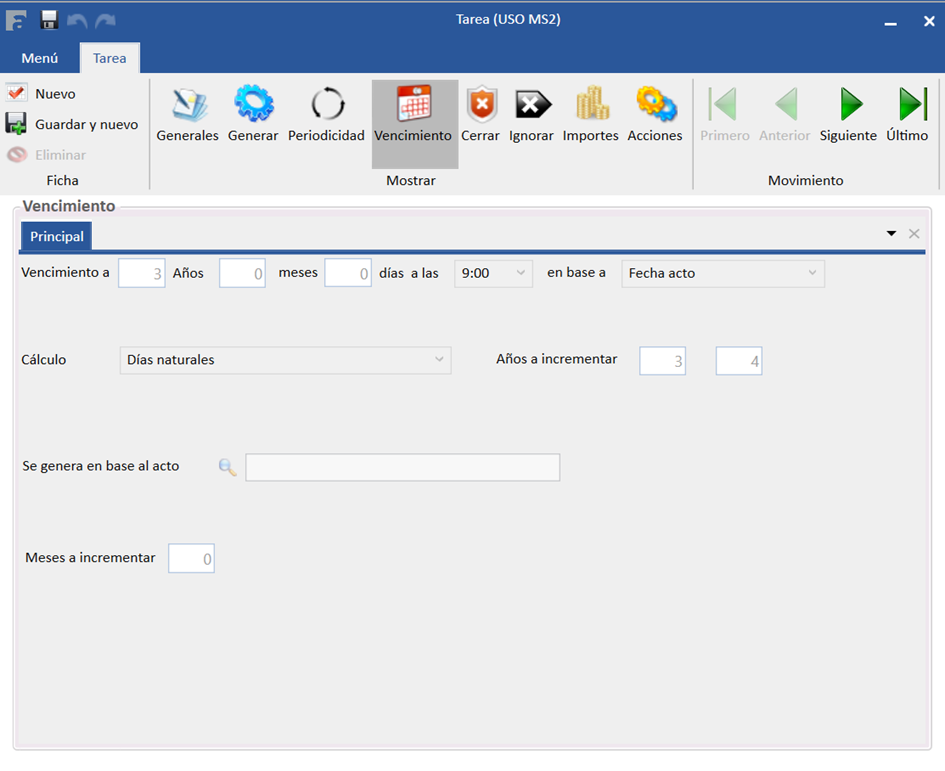Click second Años a incrementar field showing 4
This screenshot has height=771, width=945.
(x=739, y=361)
